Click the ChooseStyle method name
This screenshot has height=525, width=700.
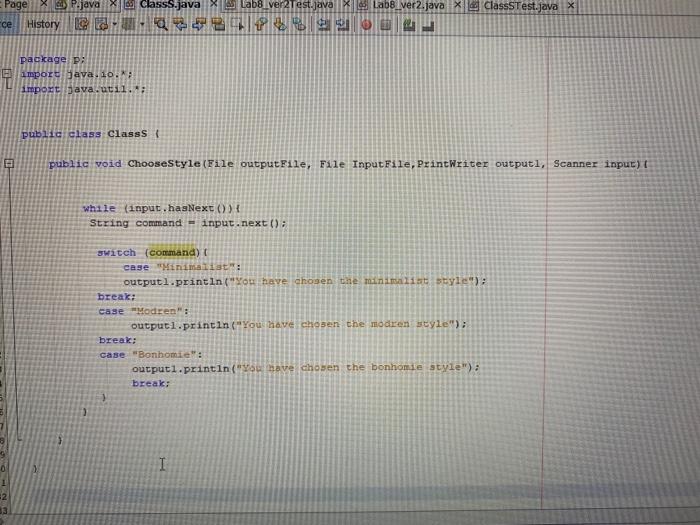[x=164, y=164]
